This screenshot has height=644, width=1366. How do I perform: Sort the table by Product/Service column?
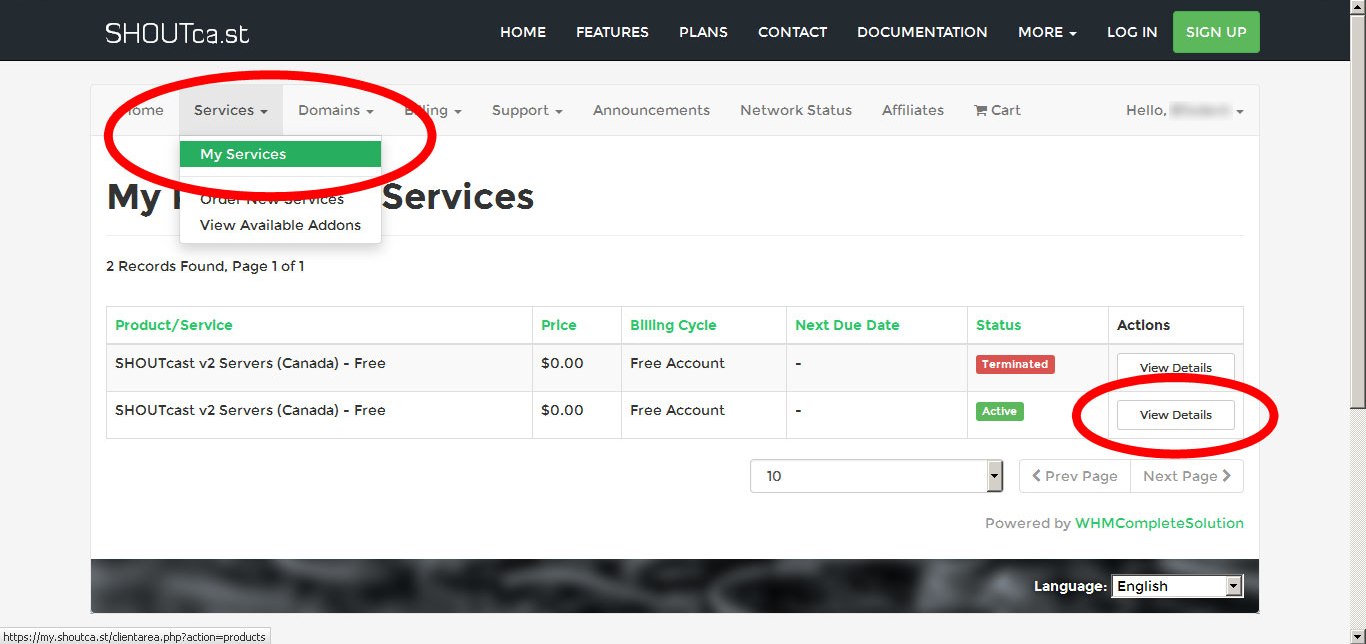point(174,325)
